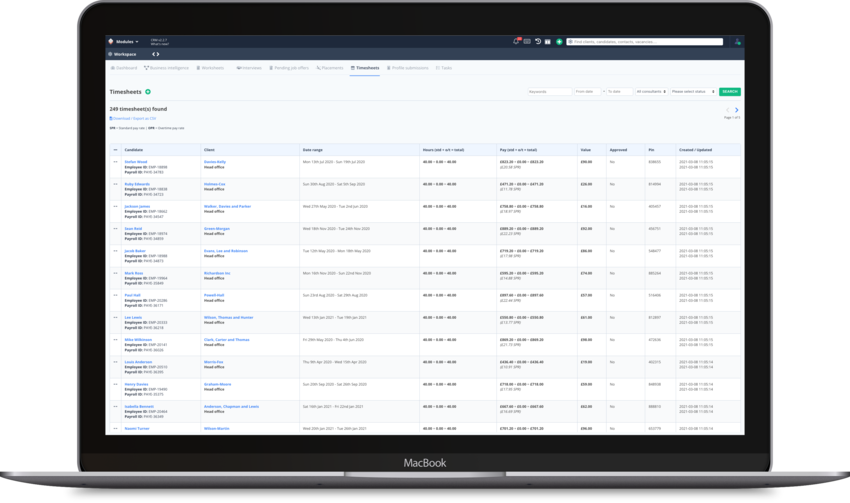The width and height of the screenshot is (850, 503).
Task: Open the Please select status dropdown
Action: pyautogui.click(x=693, y=92)
